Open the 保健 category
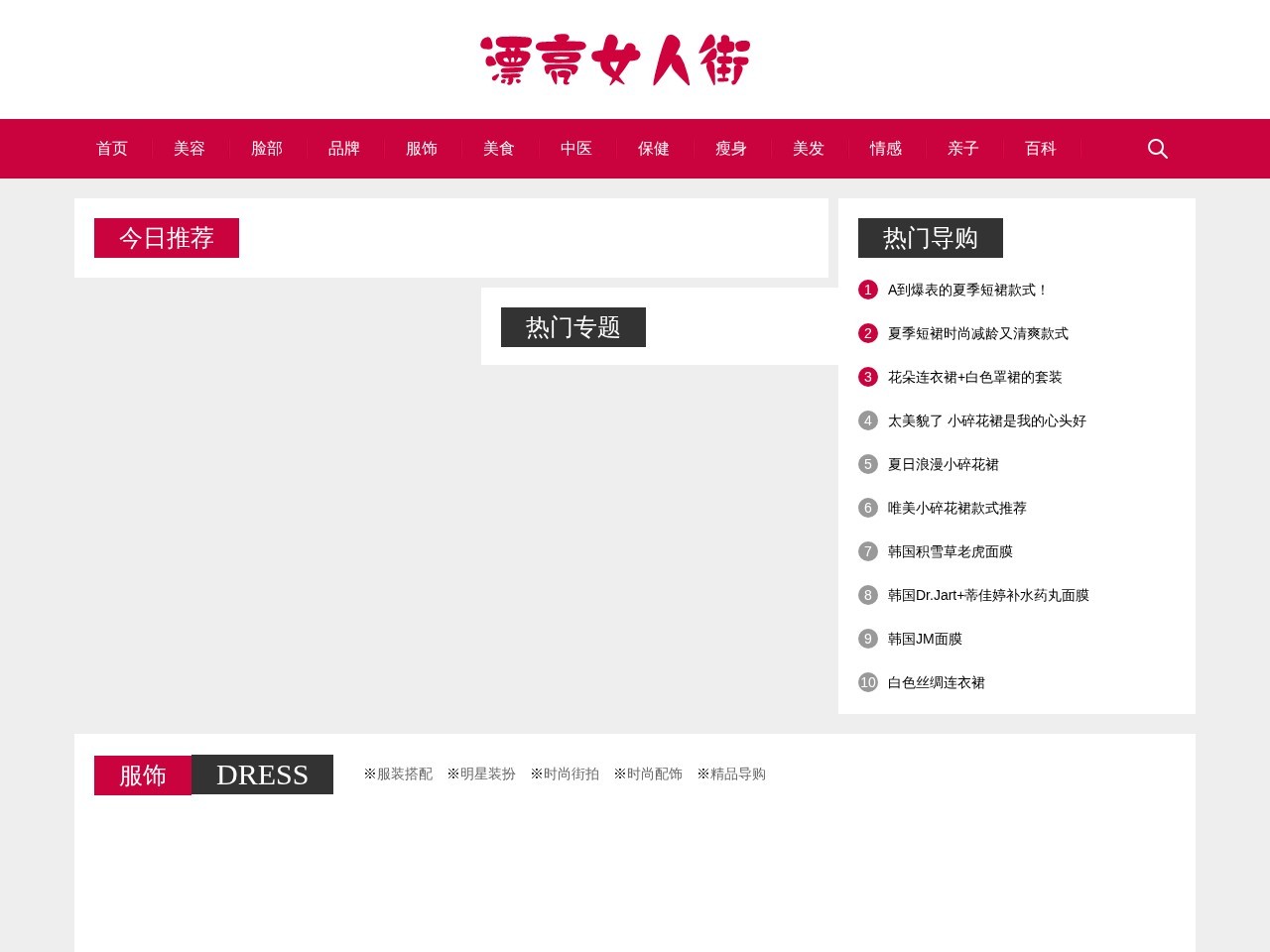 653,149
